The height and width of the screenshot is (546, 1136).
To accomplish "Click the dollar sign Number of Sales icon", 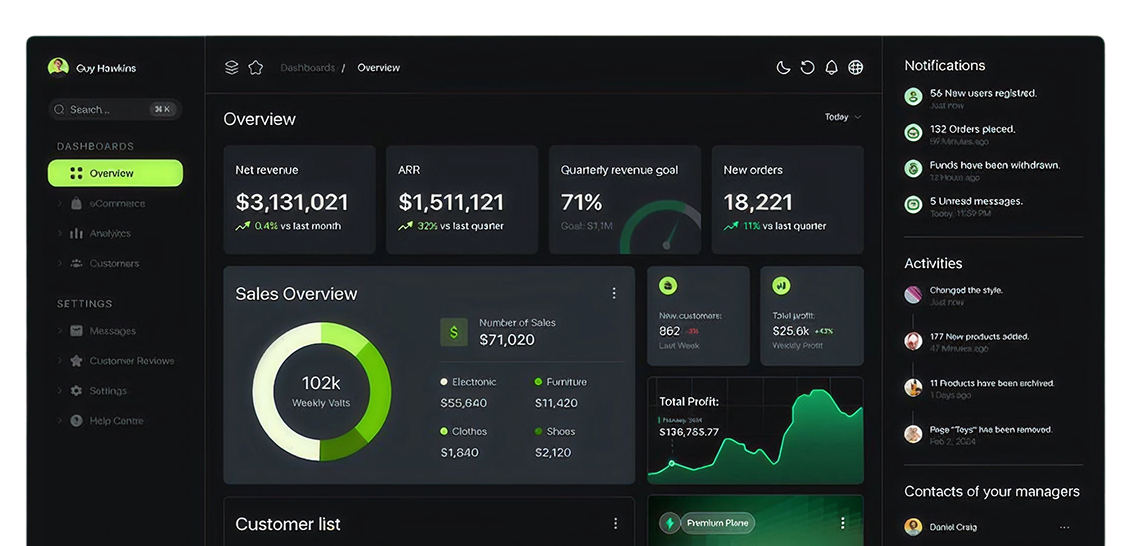I will click(454, 332).
